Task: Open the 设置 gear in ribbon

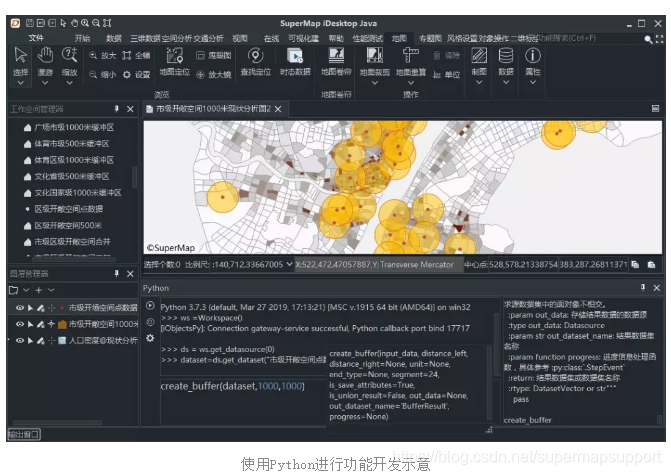Action: [136, 74]
